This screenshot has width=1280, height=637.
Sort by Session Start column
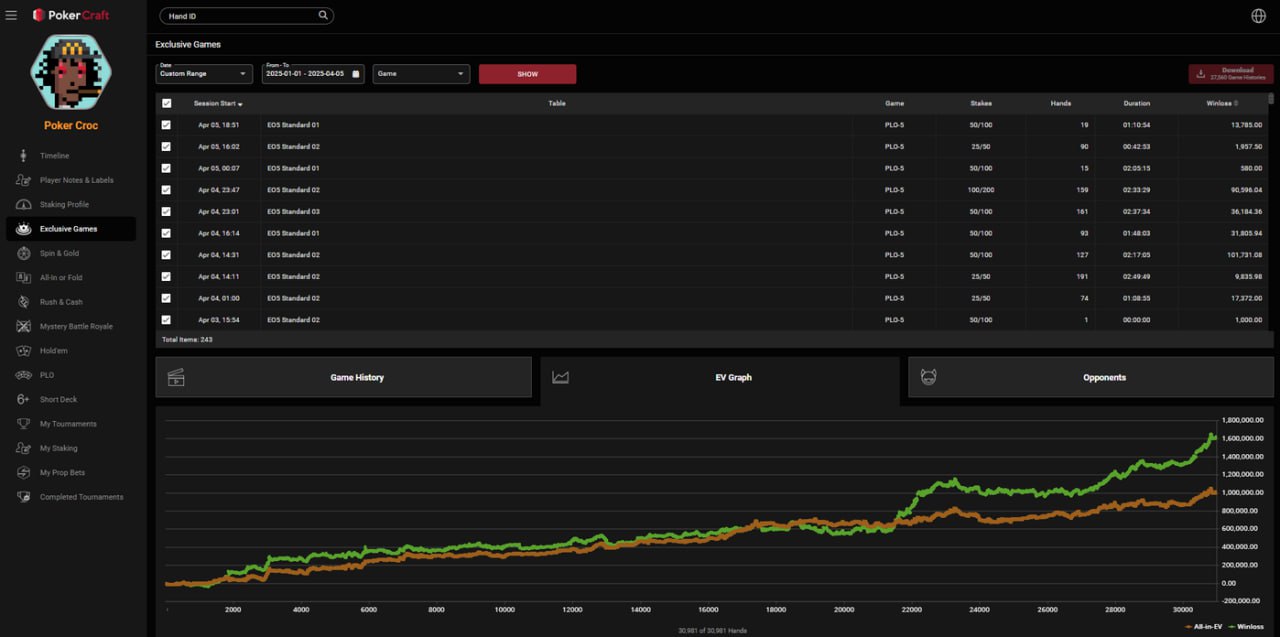[218, 103]
